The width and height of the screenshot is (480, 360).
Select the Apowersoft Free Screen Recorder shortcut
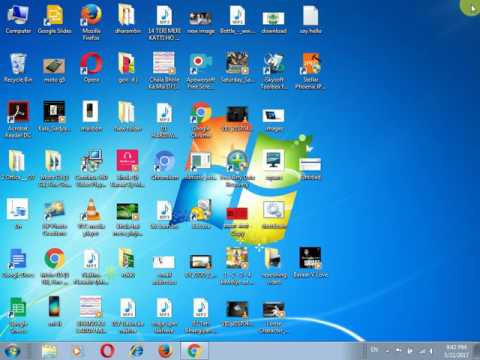(200, 72)
